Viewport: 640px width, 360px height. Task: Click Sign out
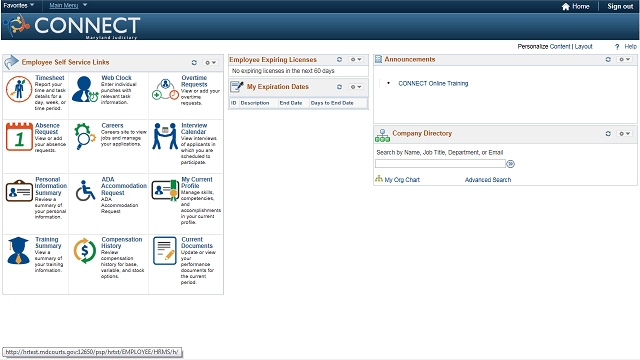[620, 7]
